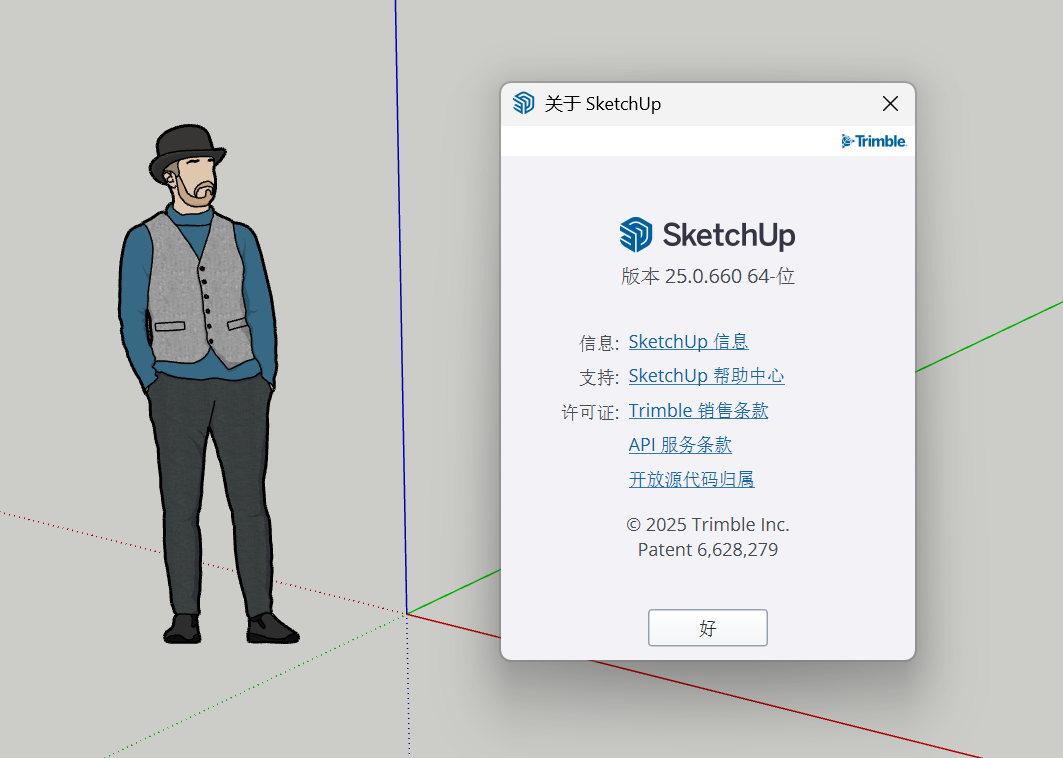Open the Trimble 销售条款 license link
Image resolution: width=1063 pixels, height=758 pixels.
pyautogui.click(x=698, y=411)
